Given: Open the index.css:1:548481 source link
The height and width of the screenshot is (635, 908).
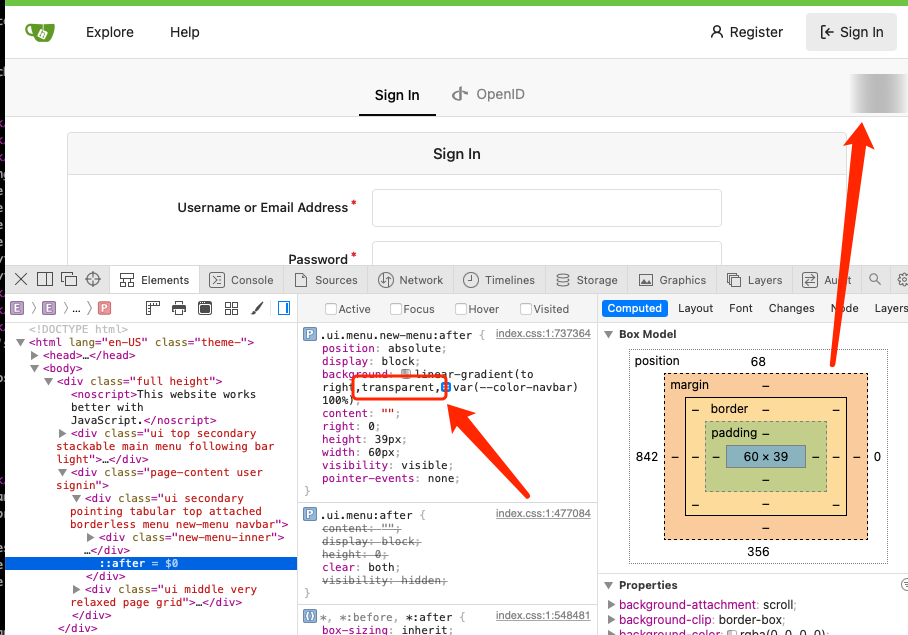Looking at the screenshot, I should [x=543, y=615].
